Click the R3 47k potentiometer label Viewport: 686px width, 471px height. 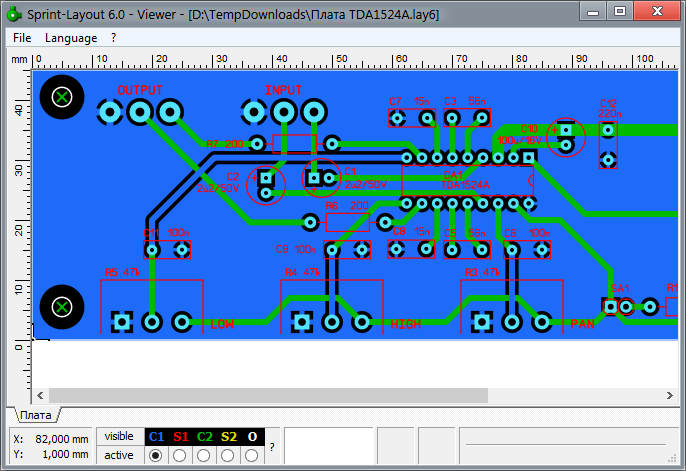tap(483, 272)
